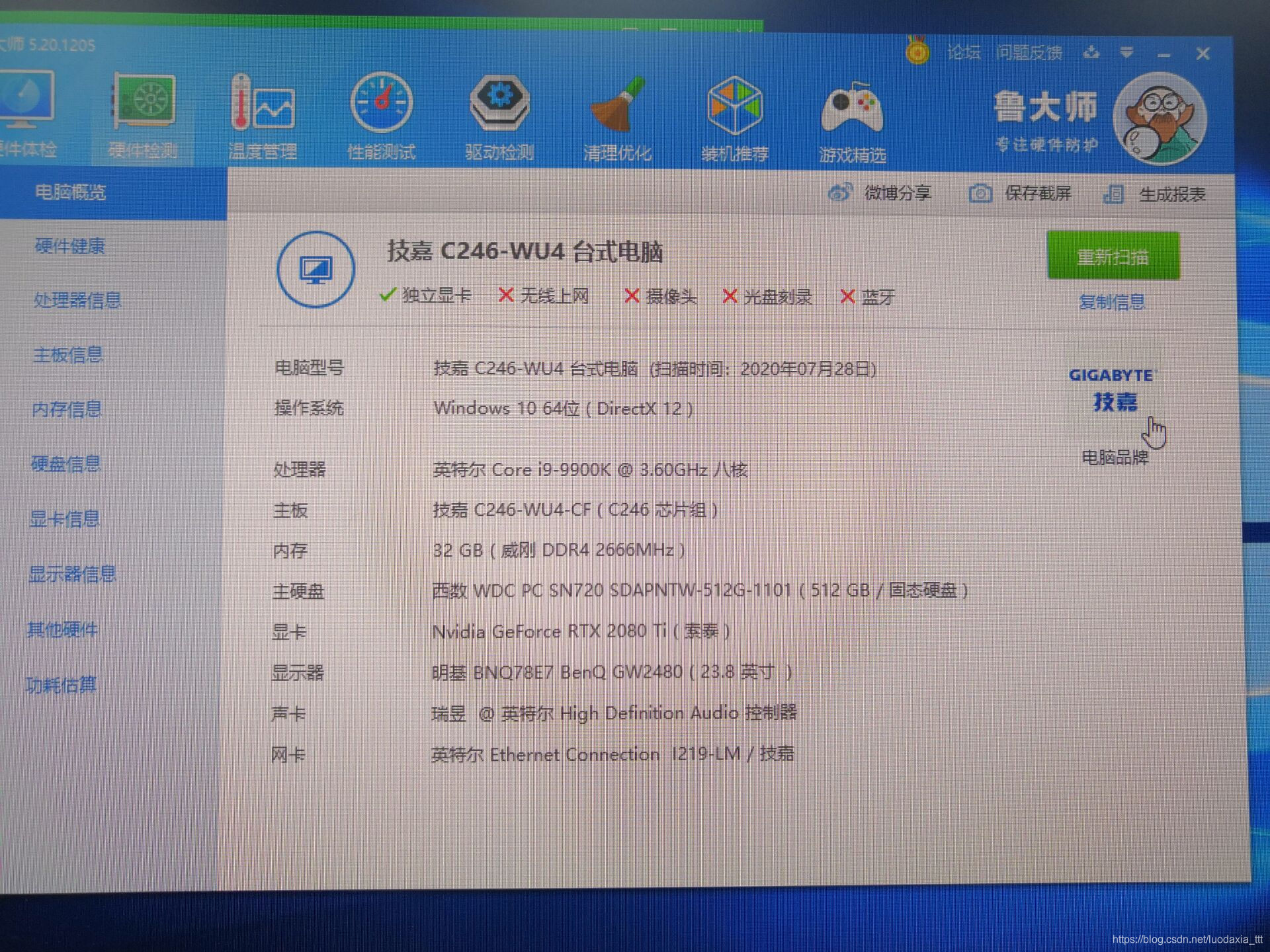
Task: Click the 电脑品牌 label
Action: [x=1115, y=457]
